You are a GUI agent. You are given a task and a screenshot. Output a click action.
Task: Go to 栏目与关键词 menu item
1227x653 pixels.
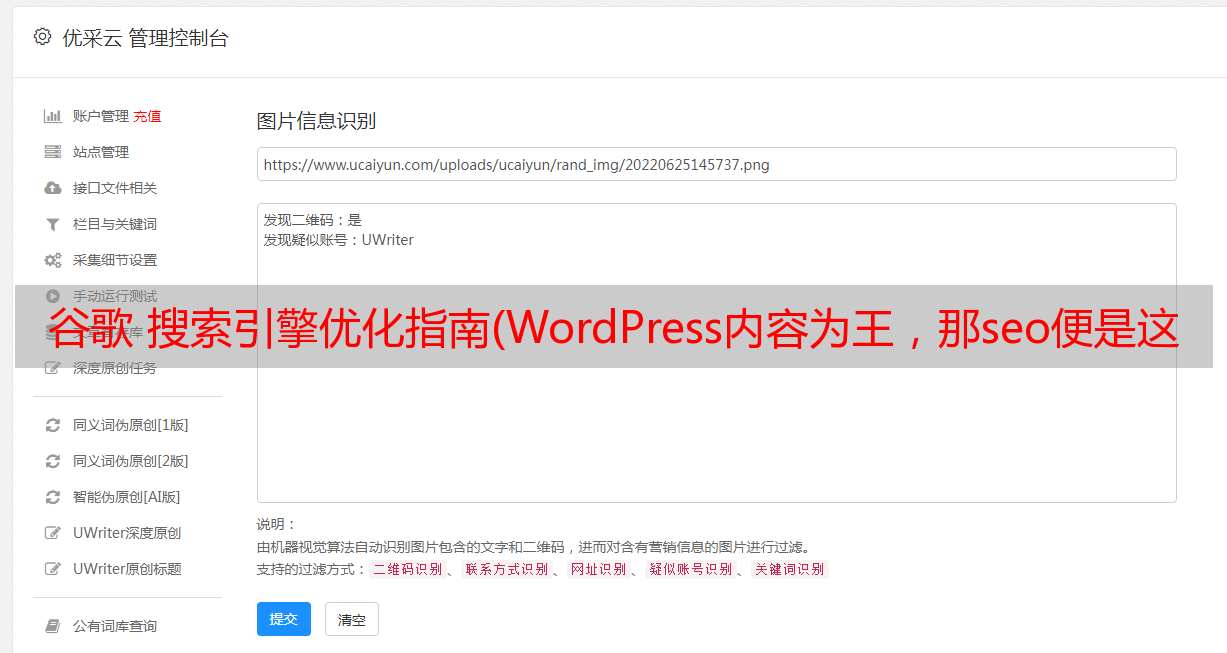pos(115,224)
